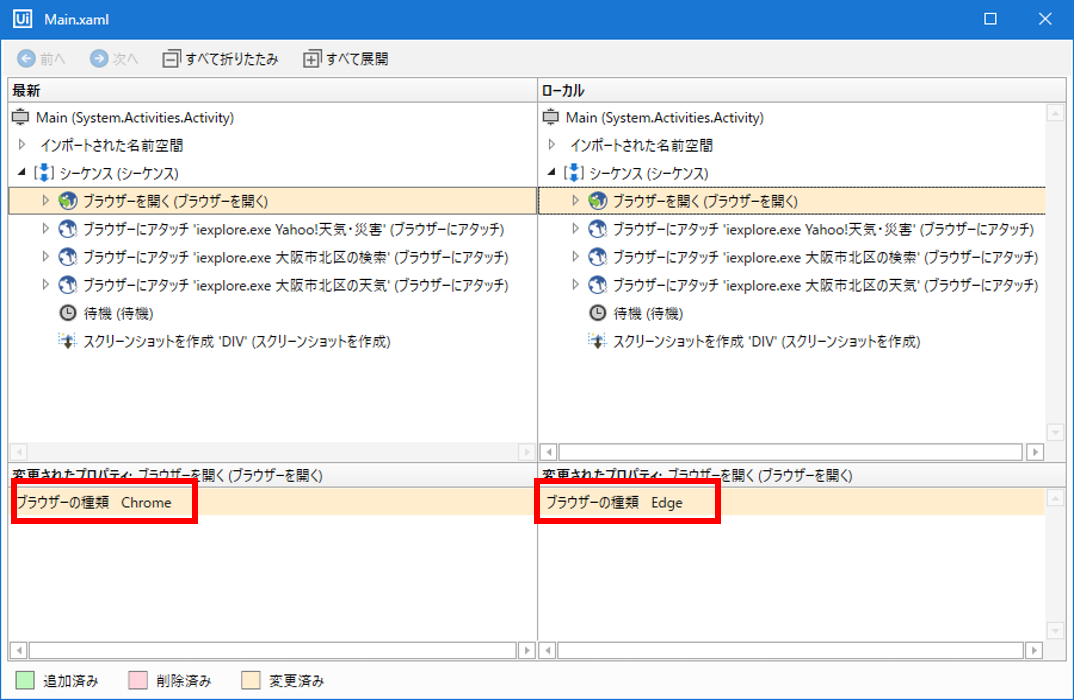Click the clock icon of 待機 in the left pane
Screen dimensions: 1074x700
[x=68, y=313]
